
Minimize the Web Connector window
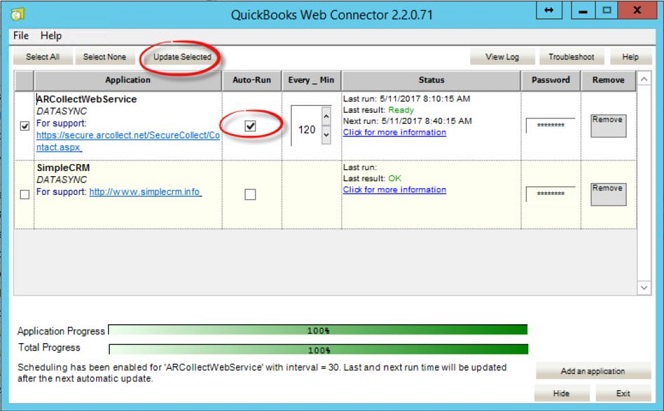(x=583, y=11)
